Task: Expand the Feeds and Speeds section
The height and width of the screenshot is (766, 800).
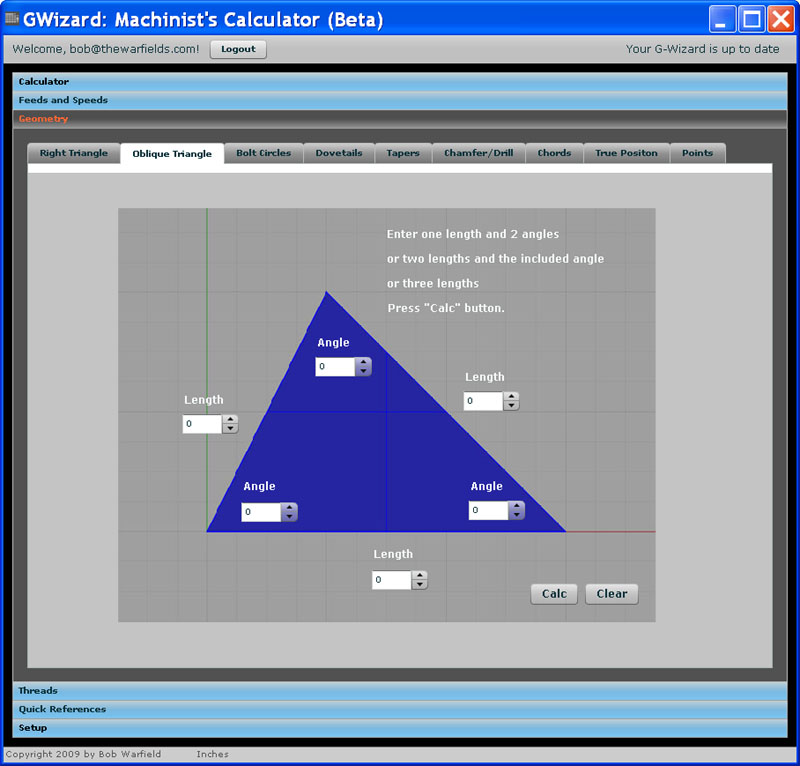Action: click(x=399, y=100)
